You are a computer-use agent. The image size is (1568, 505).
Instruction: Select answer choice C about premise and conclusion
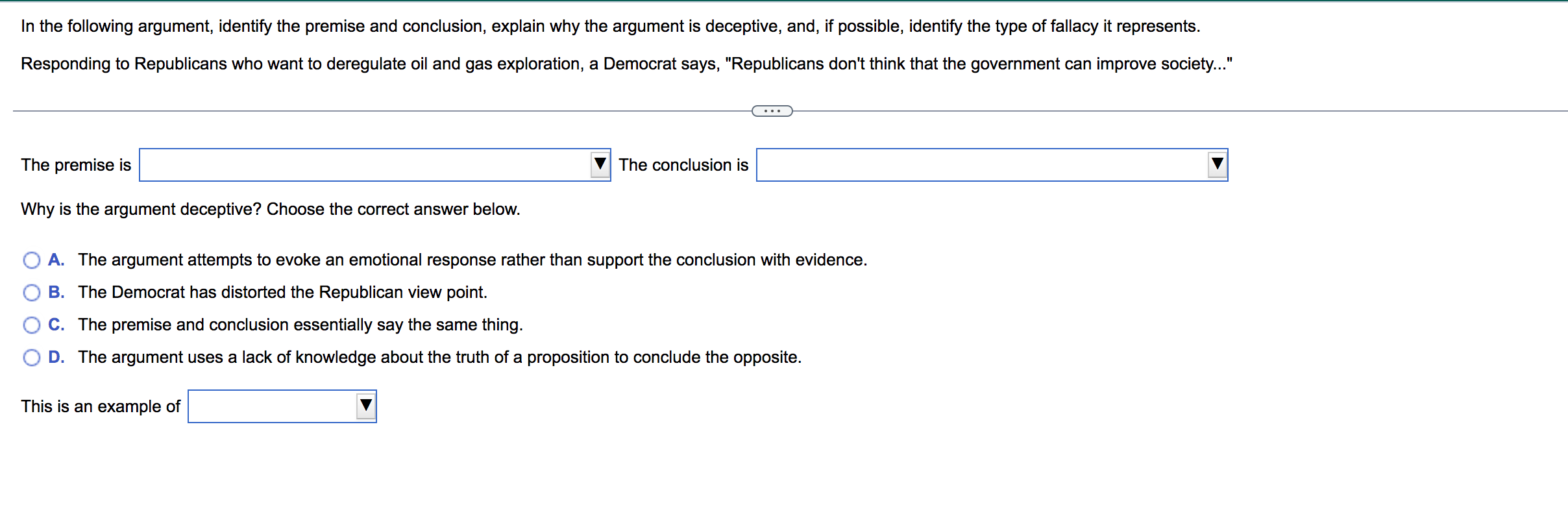pos(31,325)
